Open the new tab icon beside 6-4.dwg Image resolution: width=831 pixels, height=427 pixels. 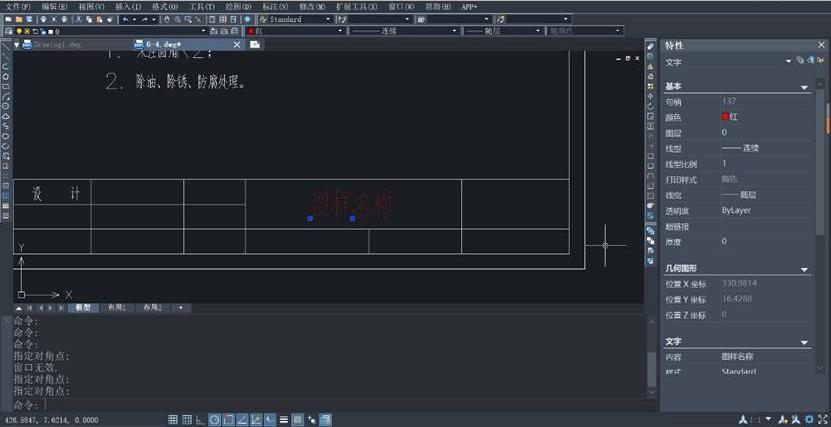click(x=255, y=45)
